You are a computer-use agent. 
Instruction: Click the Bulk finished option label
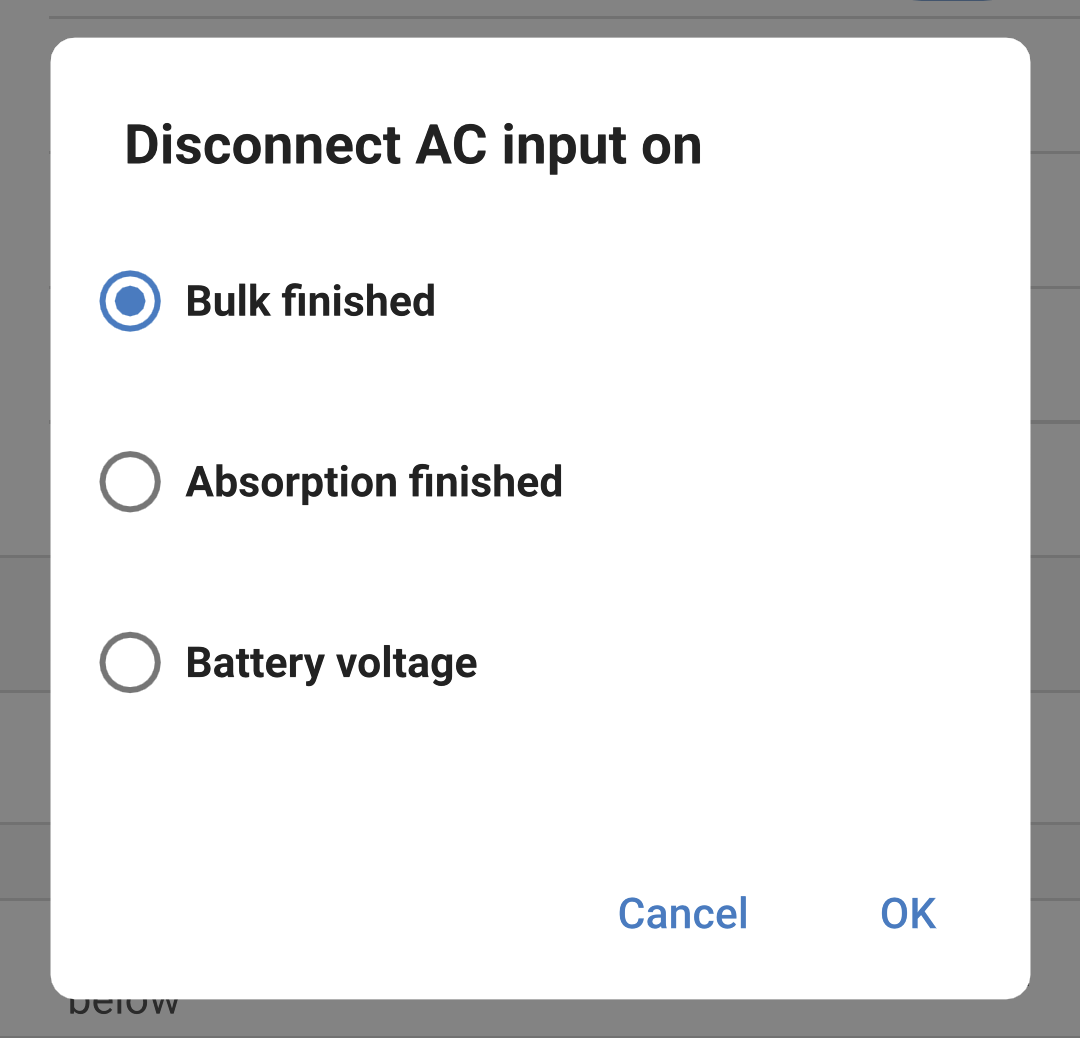tap(310, 300)
